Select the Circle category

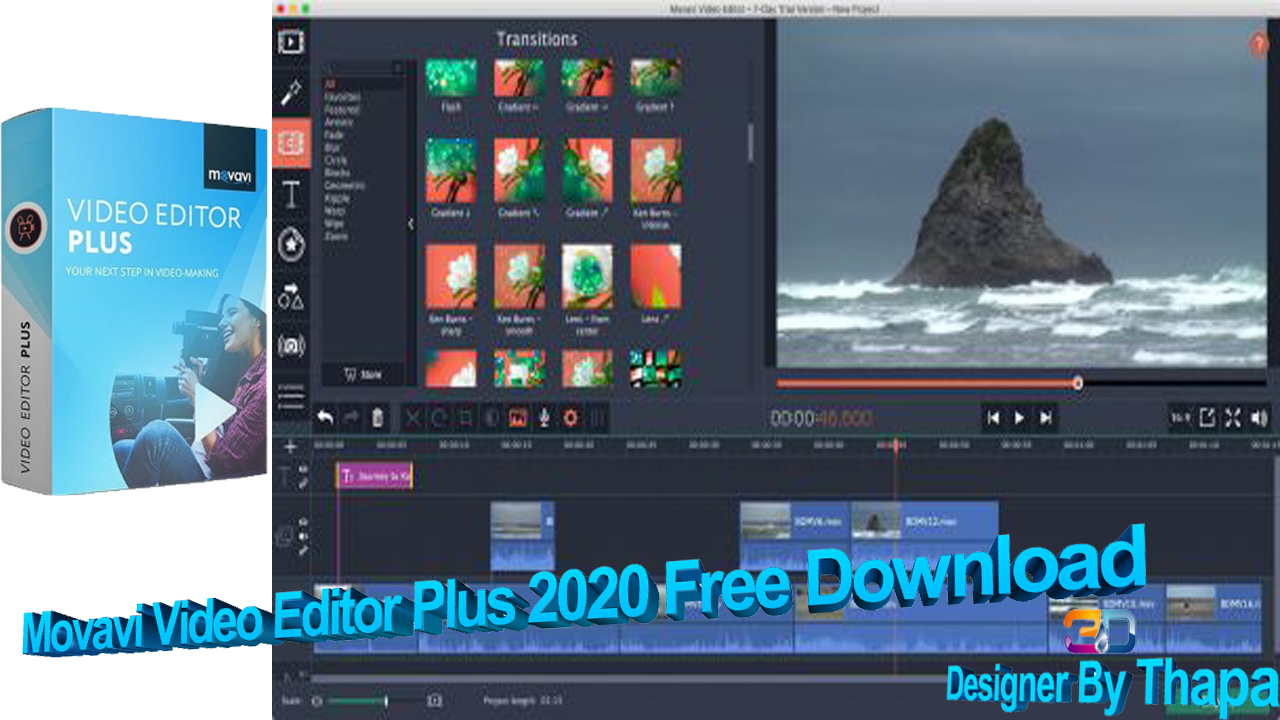(x=335, y=160)
